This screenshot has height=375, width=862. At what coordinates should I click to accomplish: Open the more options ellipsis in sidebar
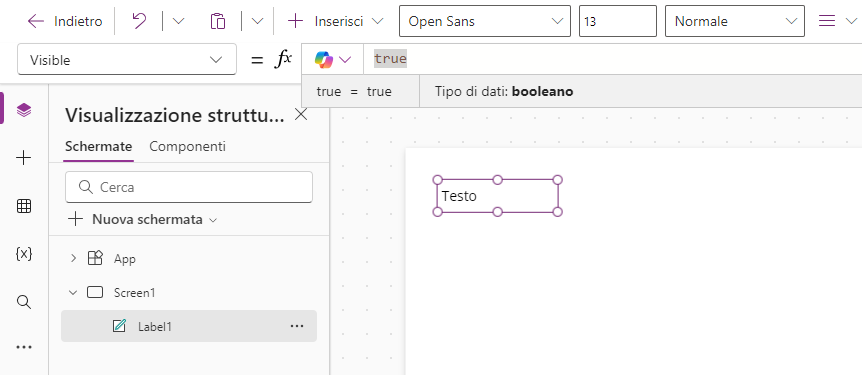24,347
